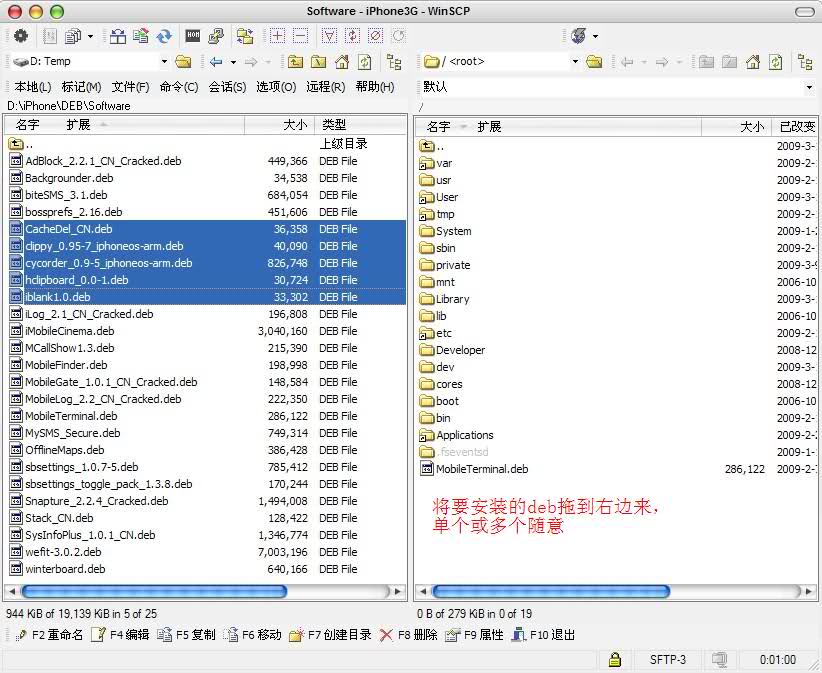Go to local root directory icon
The image size is (822, 673).
point(318,62)
